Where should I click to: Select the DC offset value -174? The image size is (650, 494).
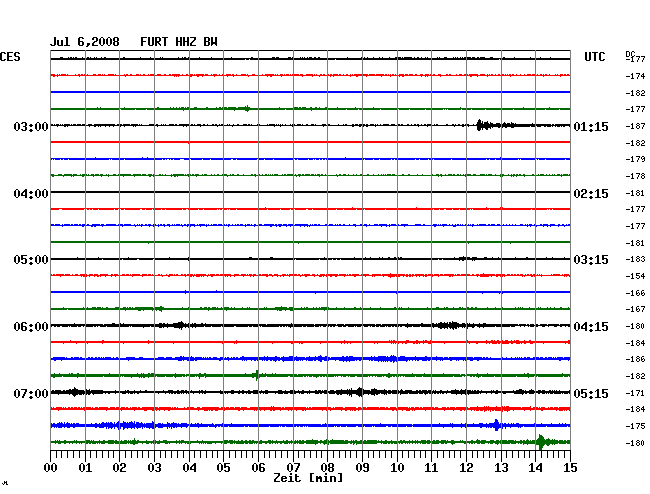[635, 76]
